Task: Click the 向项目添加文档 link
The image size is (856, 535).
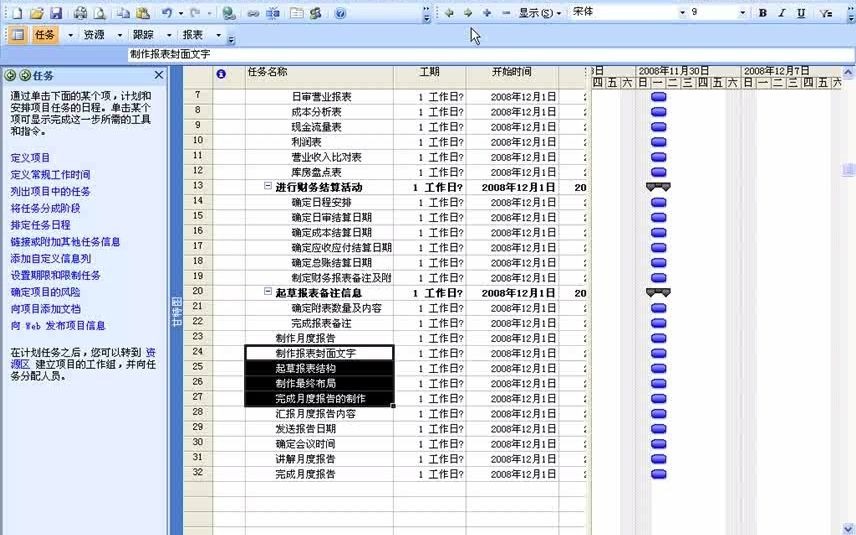Action: (x=45, y=309)
